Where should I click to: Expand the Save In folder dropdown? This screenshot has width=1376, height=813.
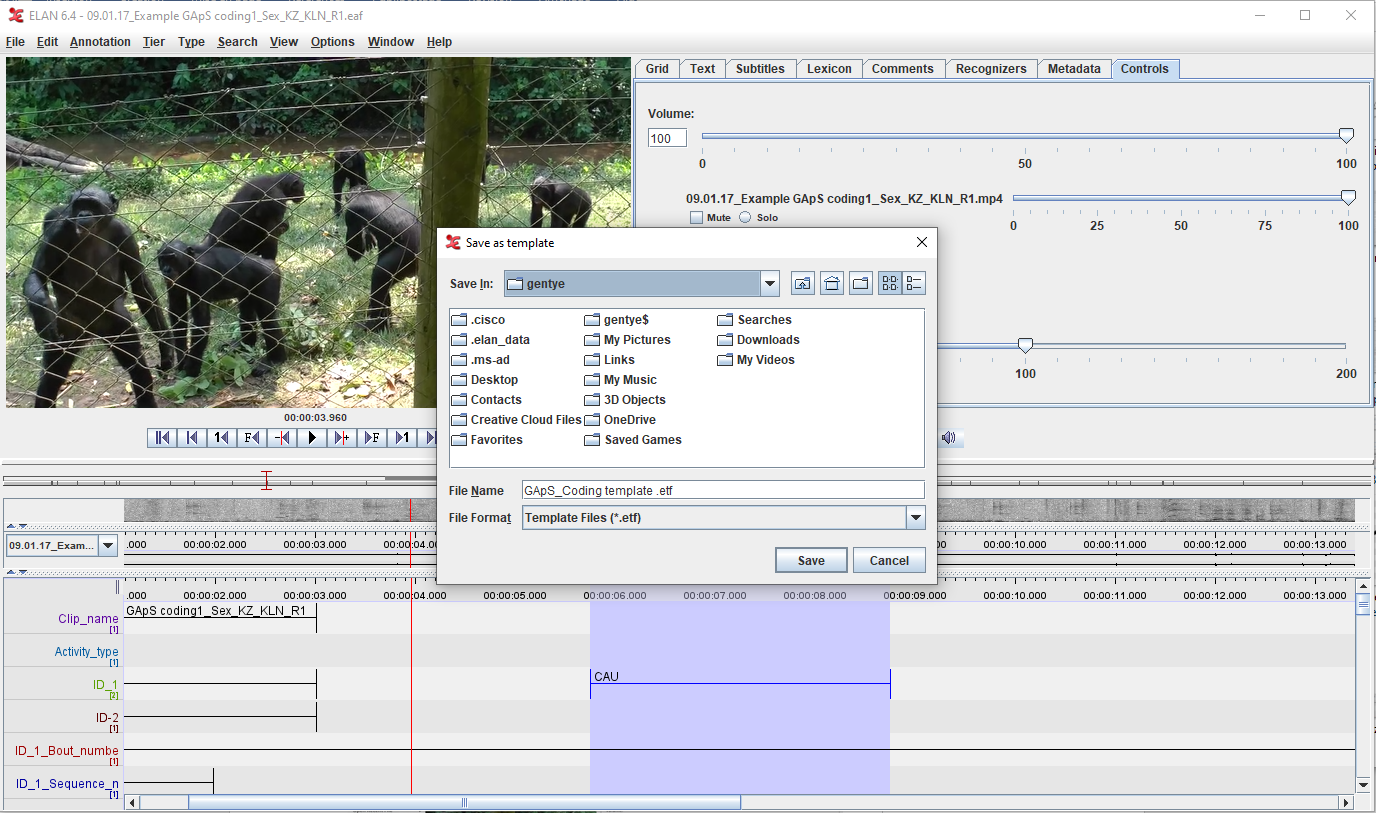769,284
